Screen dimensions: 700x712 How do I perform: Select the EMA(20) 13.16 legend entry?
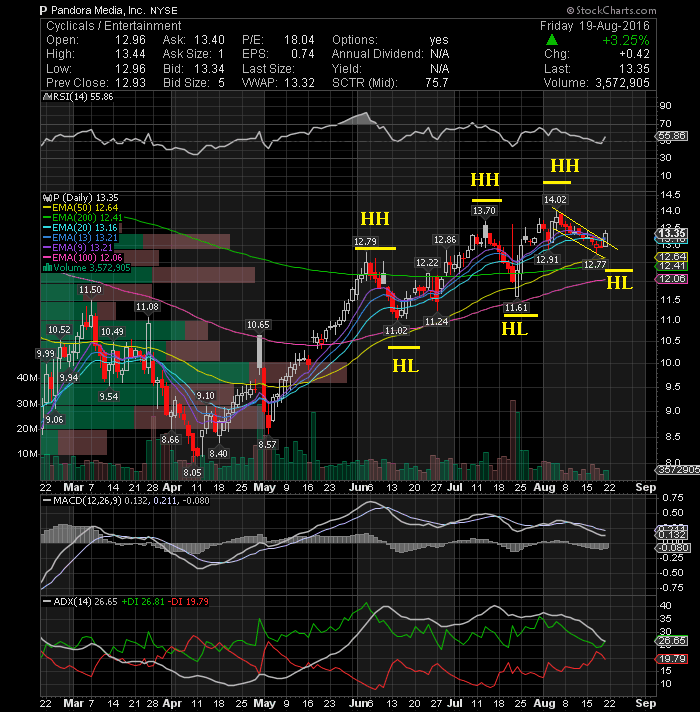click(80, 227)
